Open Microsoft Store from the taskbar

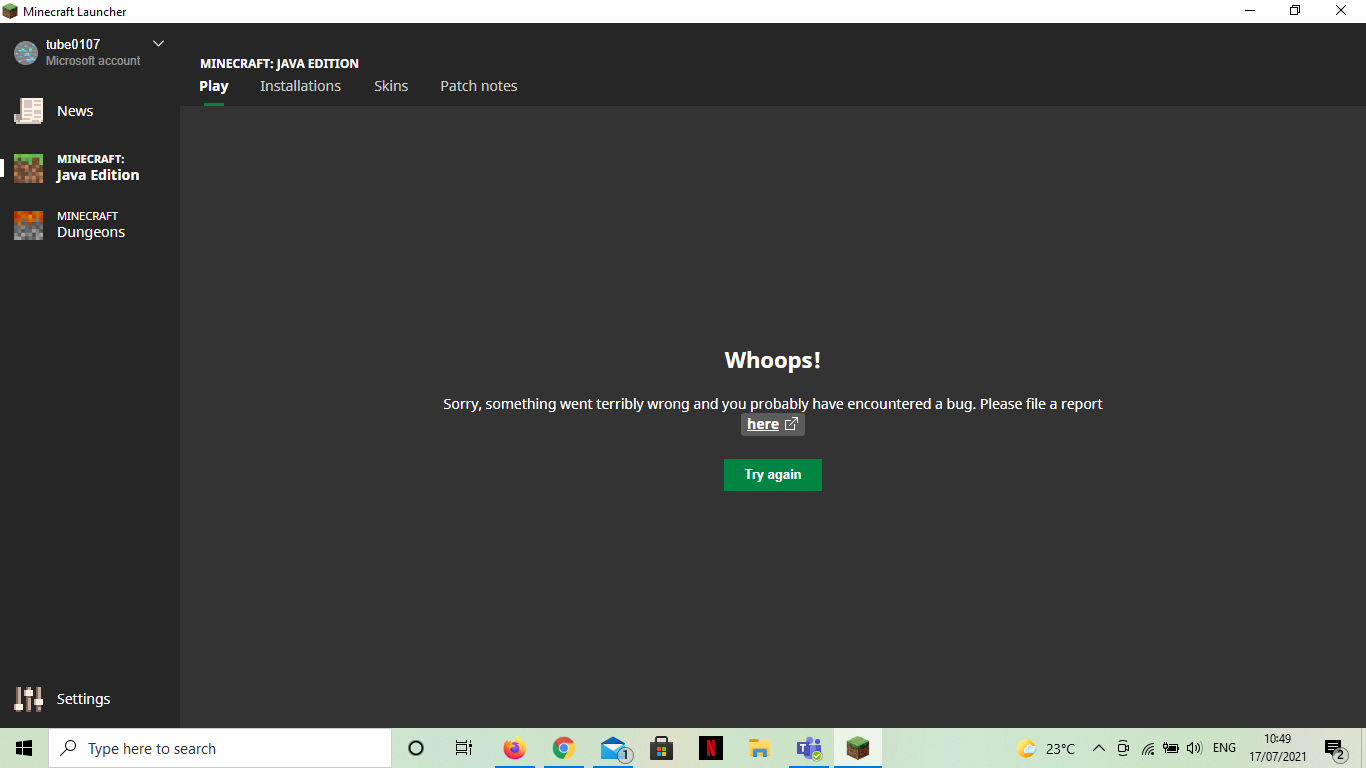661,748
